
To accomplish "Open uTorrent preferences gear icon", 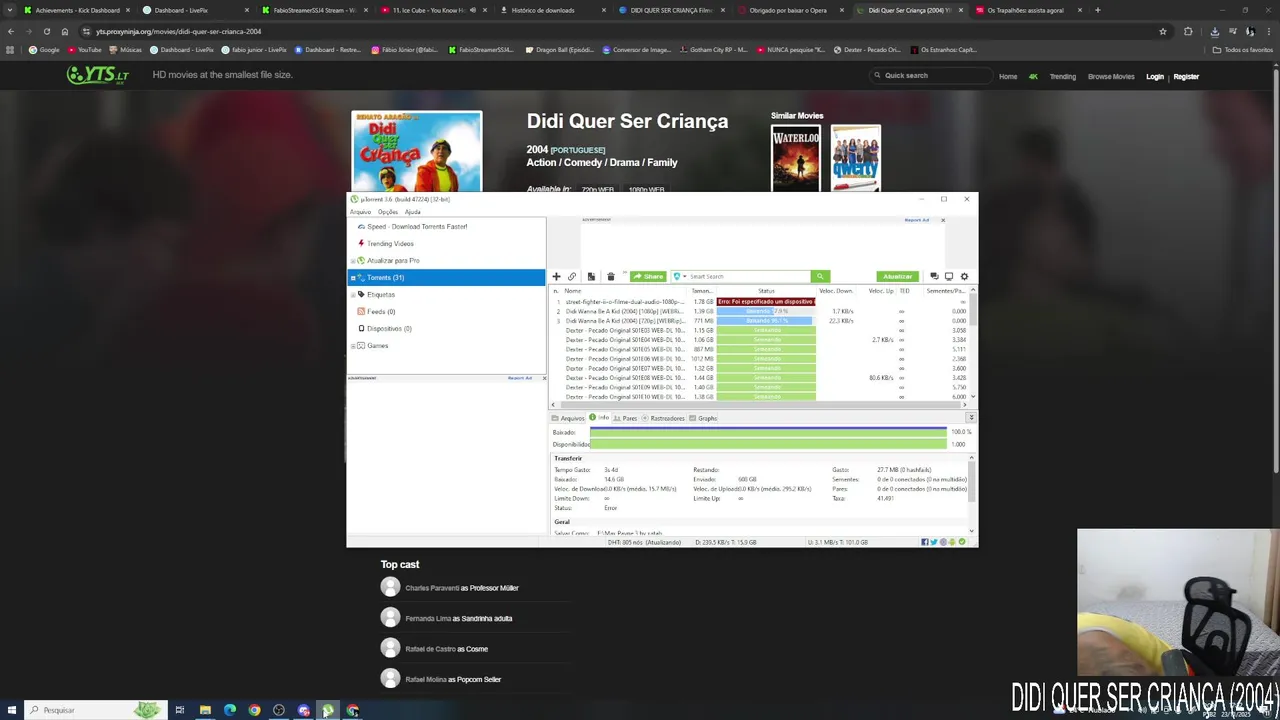I will pyautogui.click(x=964, y=276).
